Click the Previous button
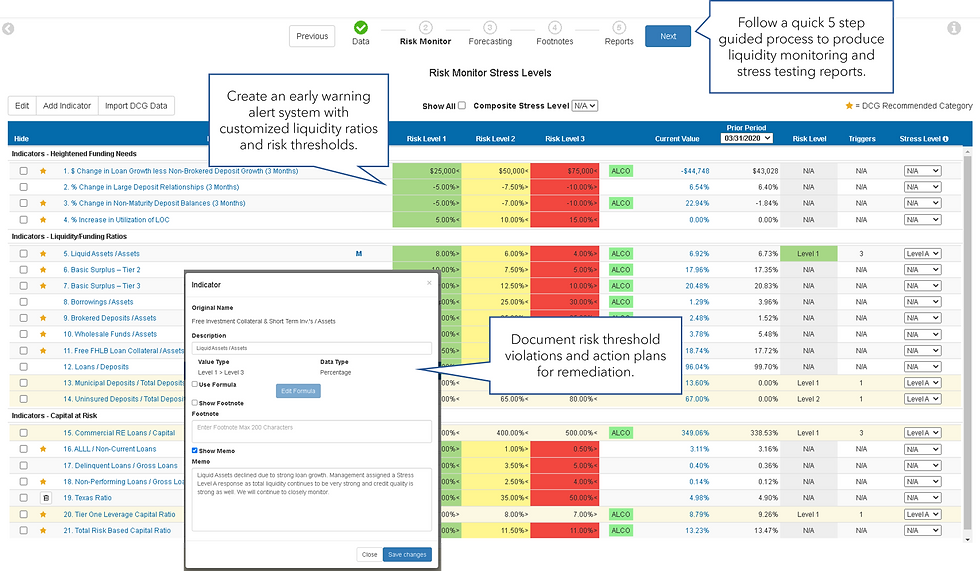Viewport: 980px width, 571px height. (x=312, y=36)
